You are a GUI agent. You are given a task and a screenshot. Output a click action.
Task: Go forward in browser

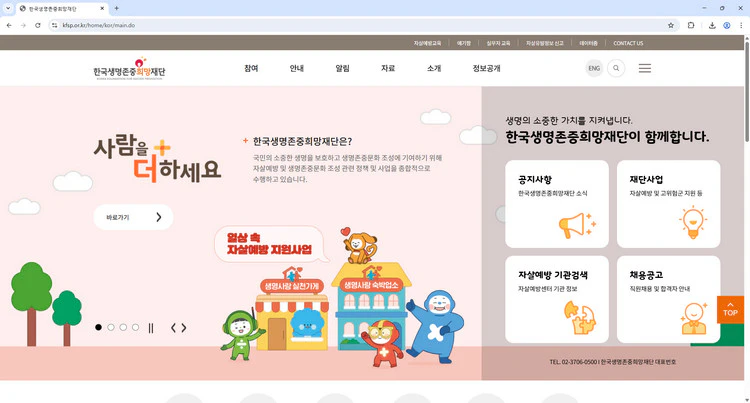tap(23, 25)
